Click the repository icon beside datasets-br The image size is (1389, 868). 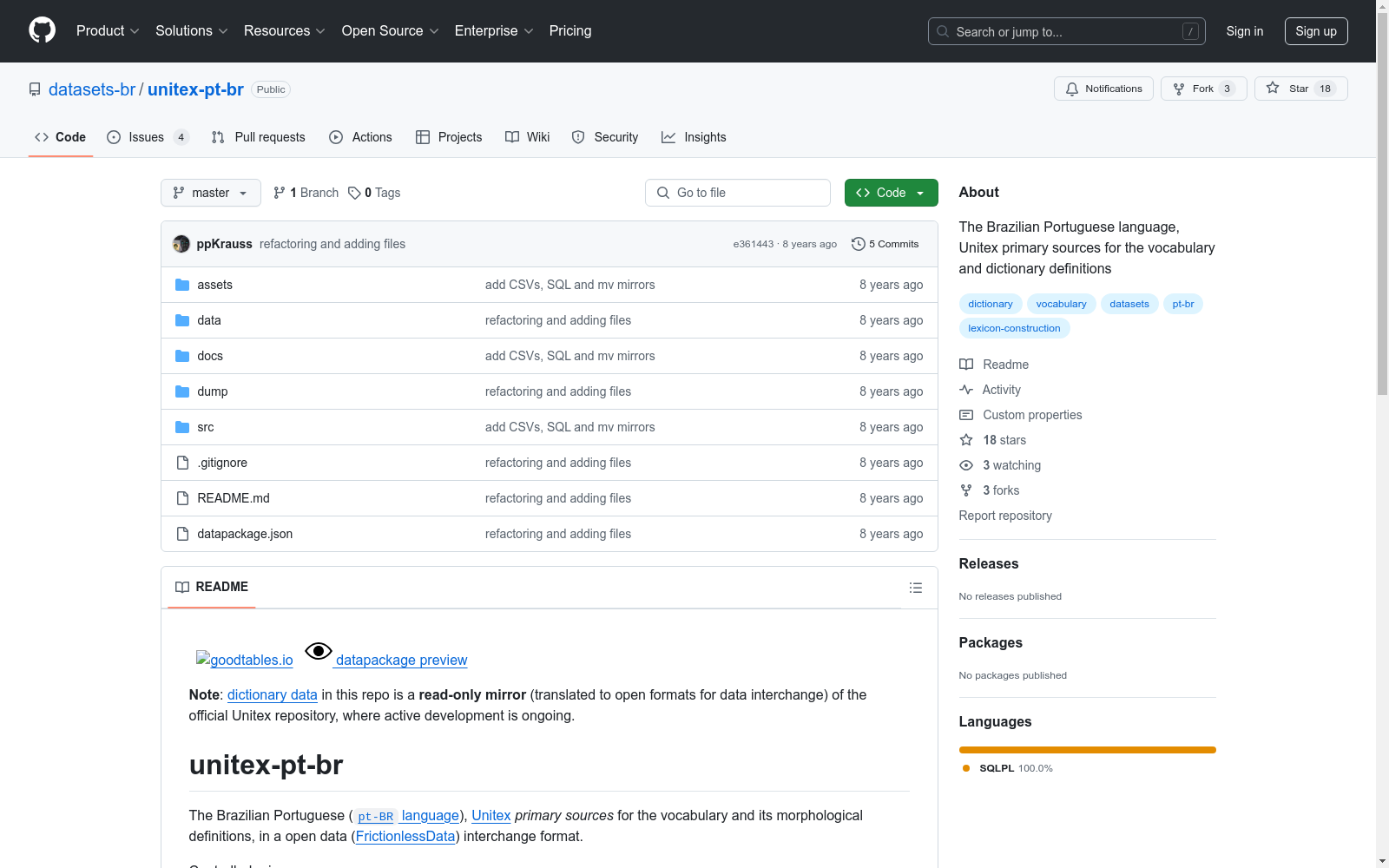pos(35,89)
